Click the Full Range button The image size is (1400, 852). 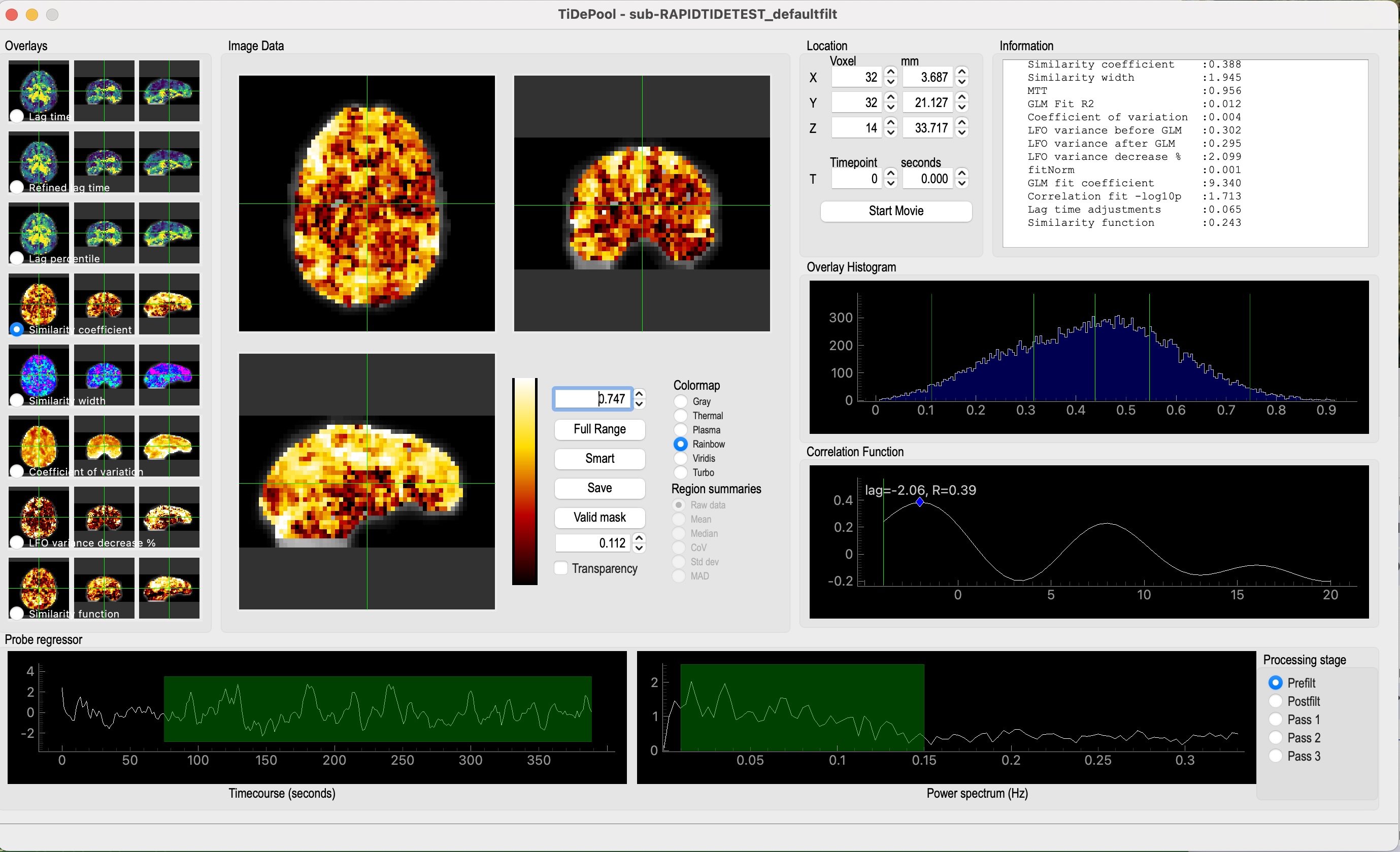click(x=599, y=429)
